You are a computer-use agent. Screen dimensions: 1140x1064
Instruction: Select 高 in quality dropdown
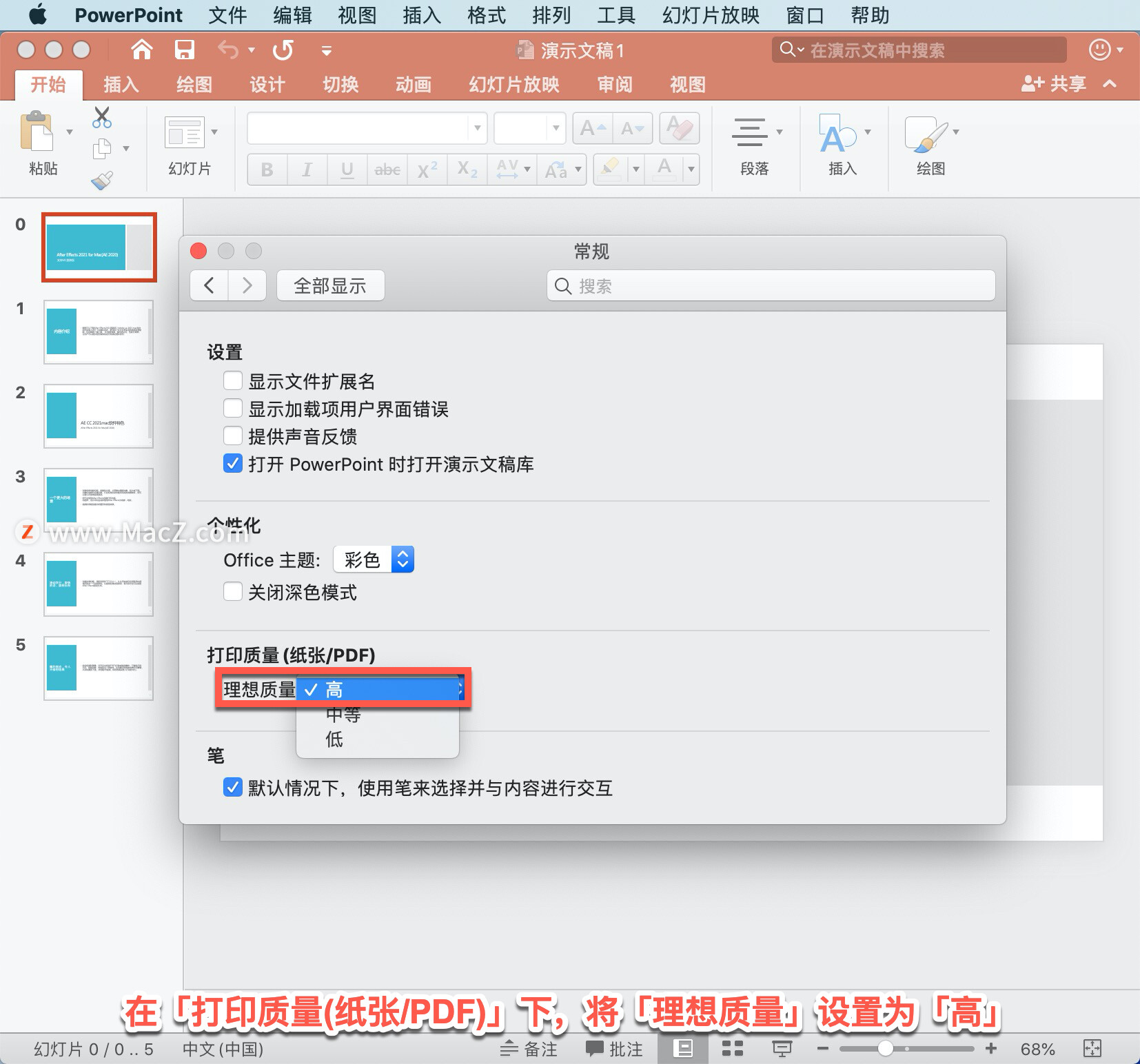(378, 689)
